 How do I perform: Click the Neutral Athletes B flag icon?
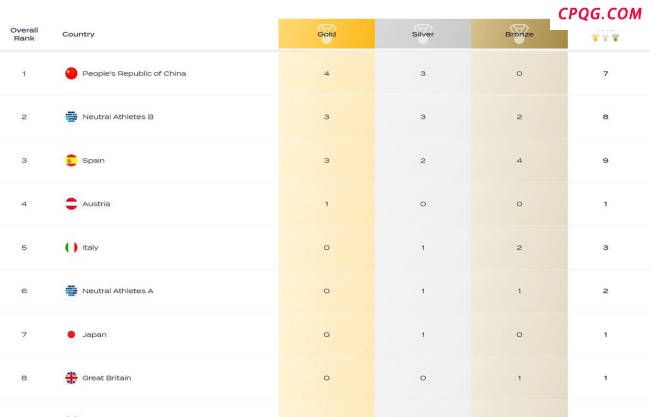point(71,117)
